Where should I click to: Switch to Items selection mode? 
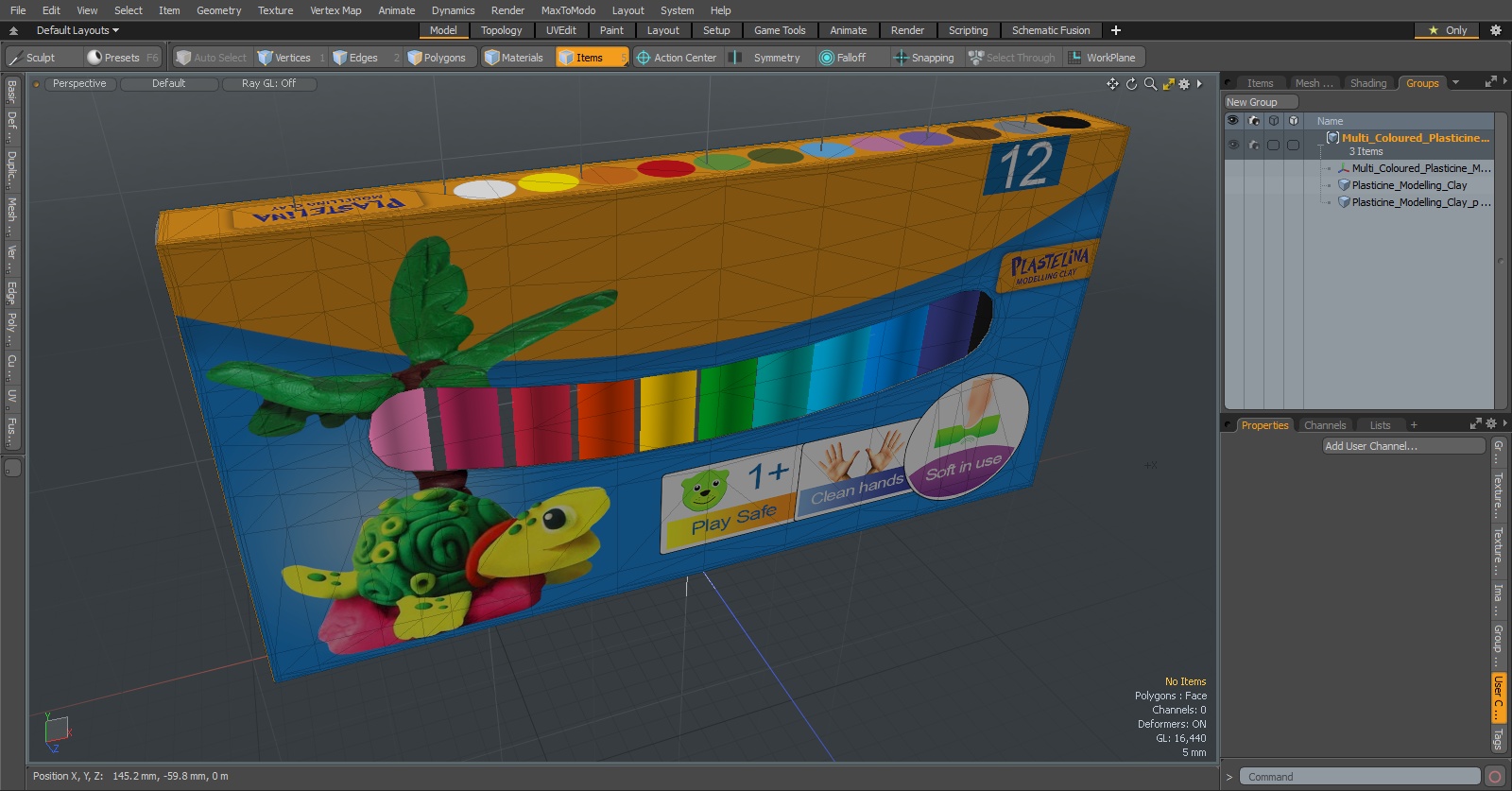(x=592, y=58)
